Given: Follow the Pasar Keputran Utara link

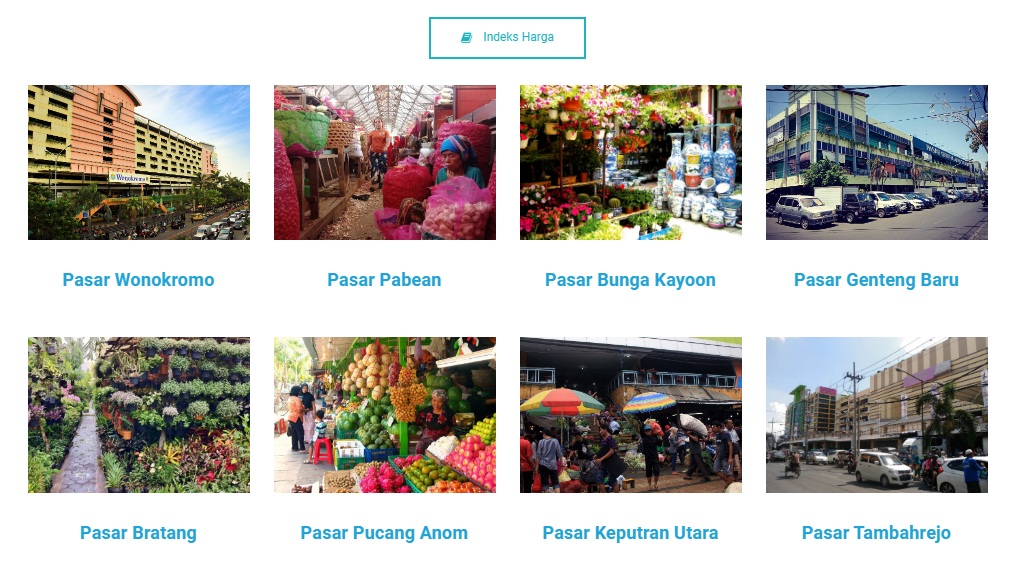Looking at the screenshot, I should 630,533.
